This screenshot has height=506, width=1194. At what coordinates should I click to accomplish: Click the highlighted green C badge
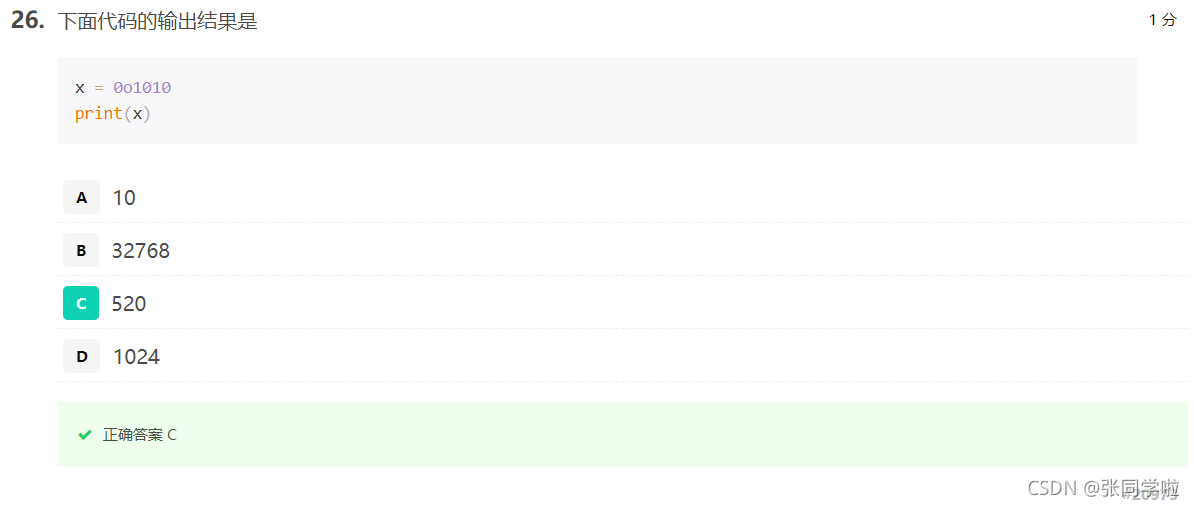81,303
